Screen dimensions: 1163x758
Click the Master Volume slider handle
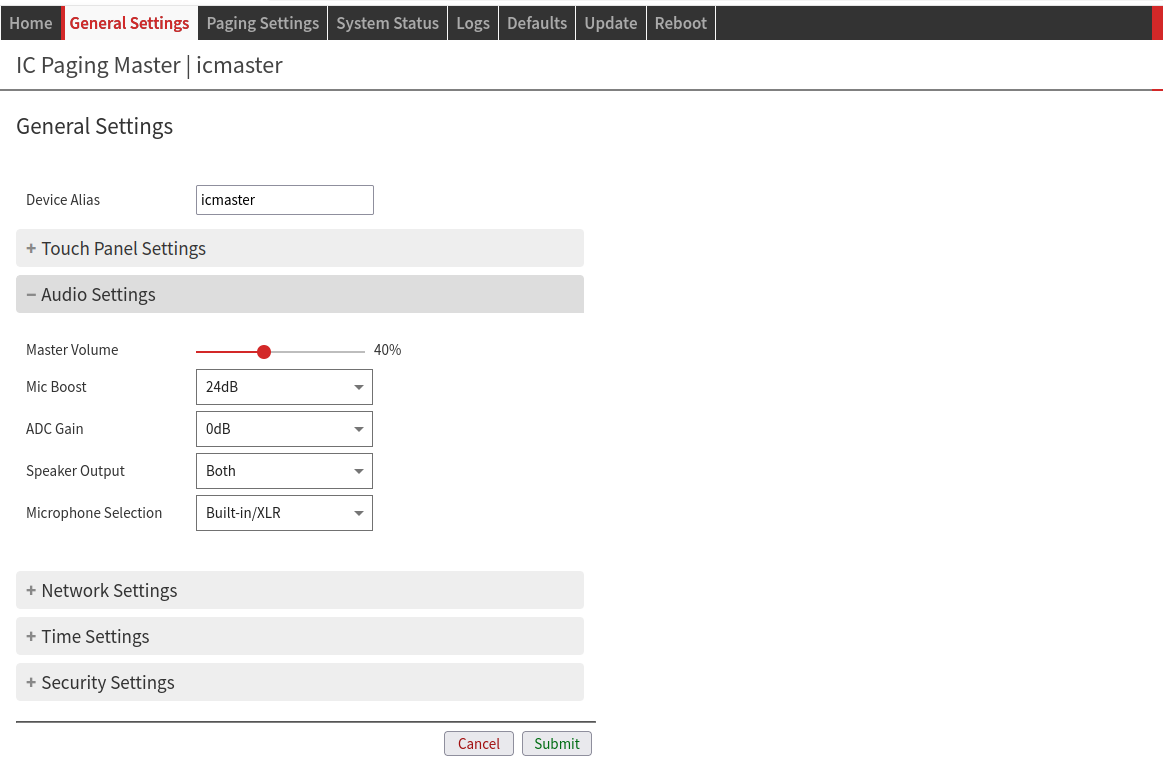pyautogui.click(x=264, y=352)
